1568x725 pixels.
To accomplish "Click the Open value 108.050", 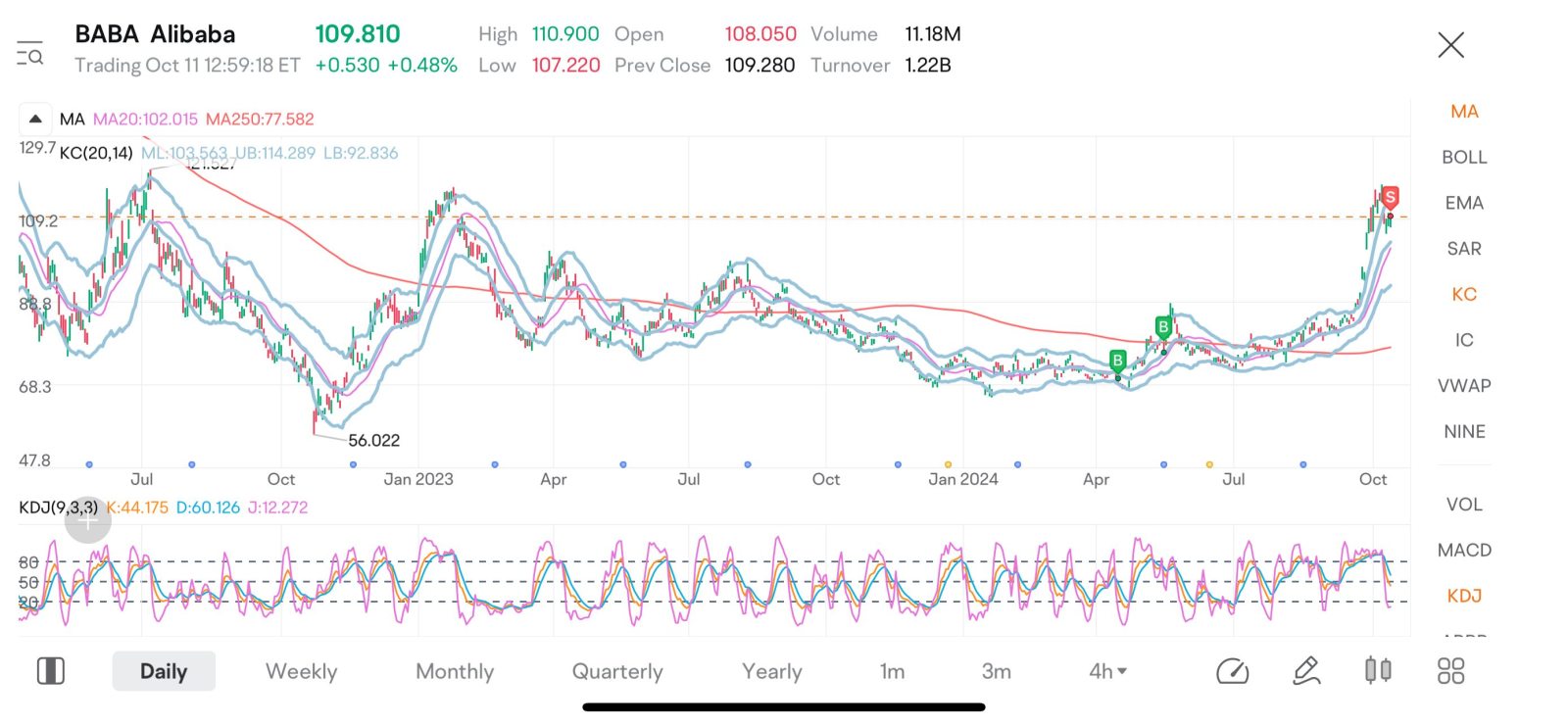I will [x=760, y=34].
